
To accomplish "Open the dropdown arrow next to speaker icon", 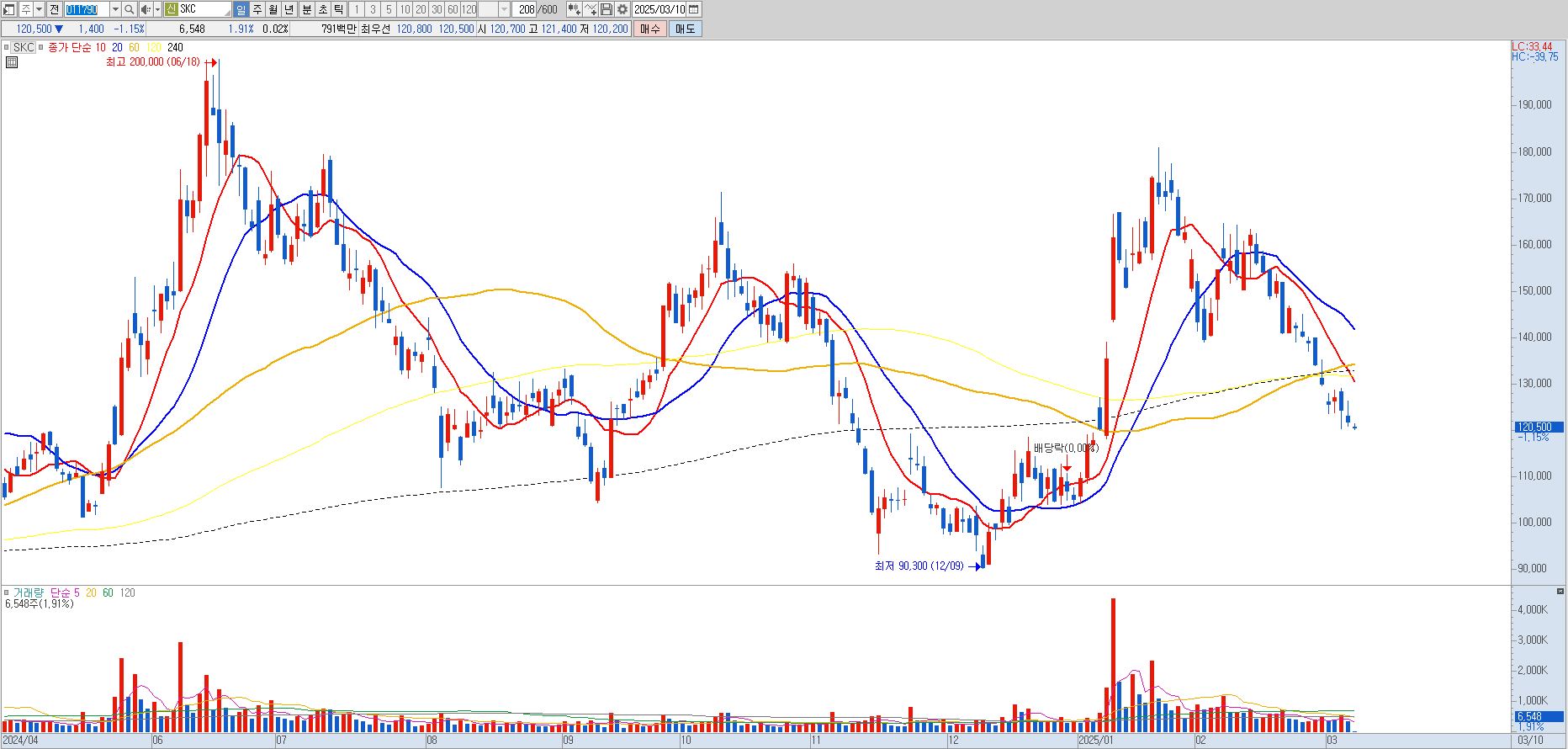I will tap(157, 9).
